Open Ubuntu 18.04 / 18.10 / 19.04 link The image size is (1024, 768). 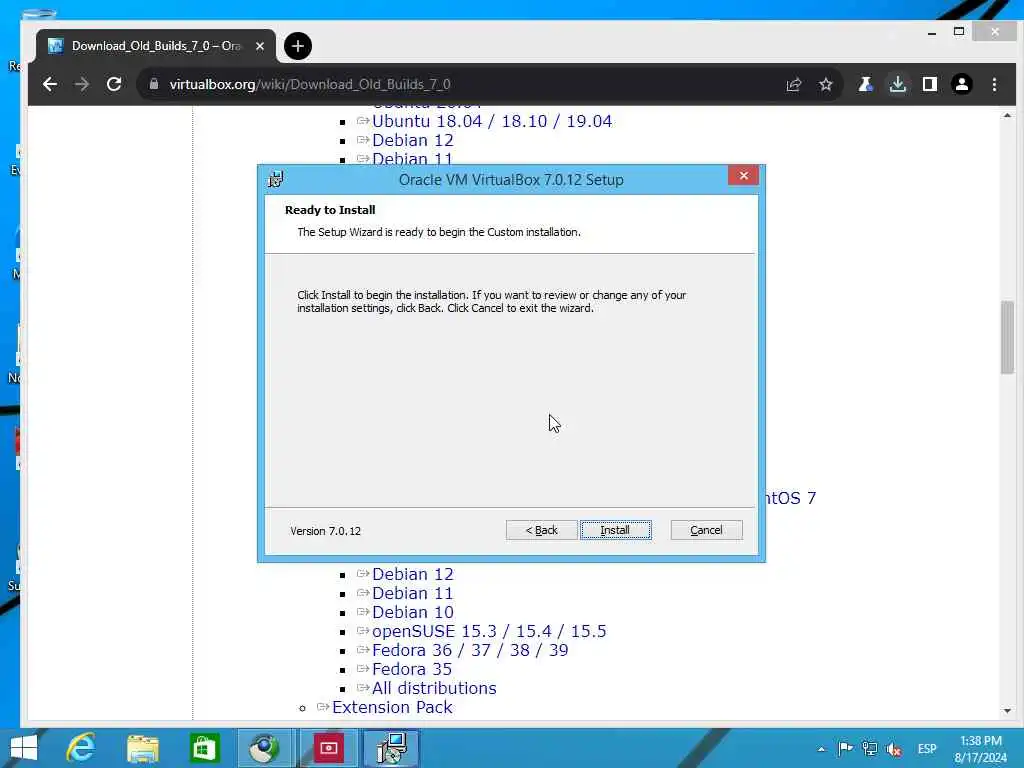coord(492,121)
